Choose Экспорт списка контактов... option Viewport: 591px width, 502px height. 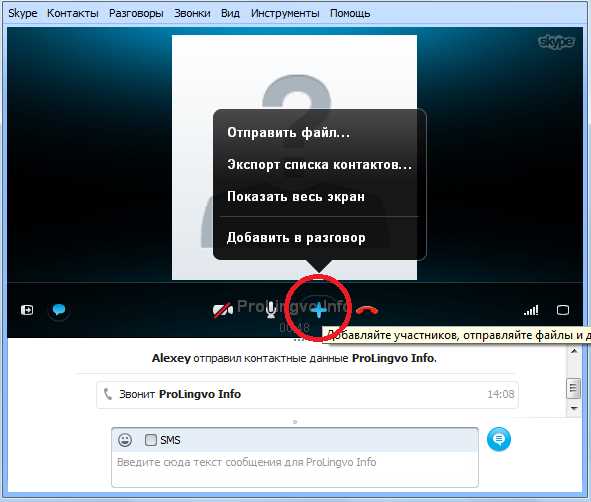tap(319, 165)
